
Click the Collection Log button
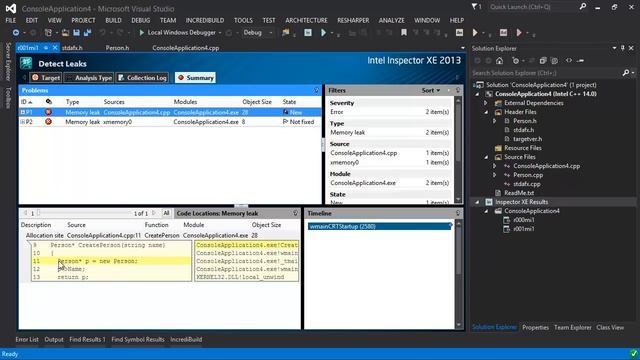pyautogui.click(x=142, y=78)
